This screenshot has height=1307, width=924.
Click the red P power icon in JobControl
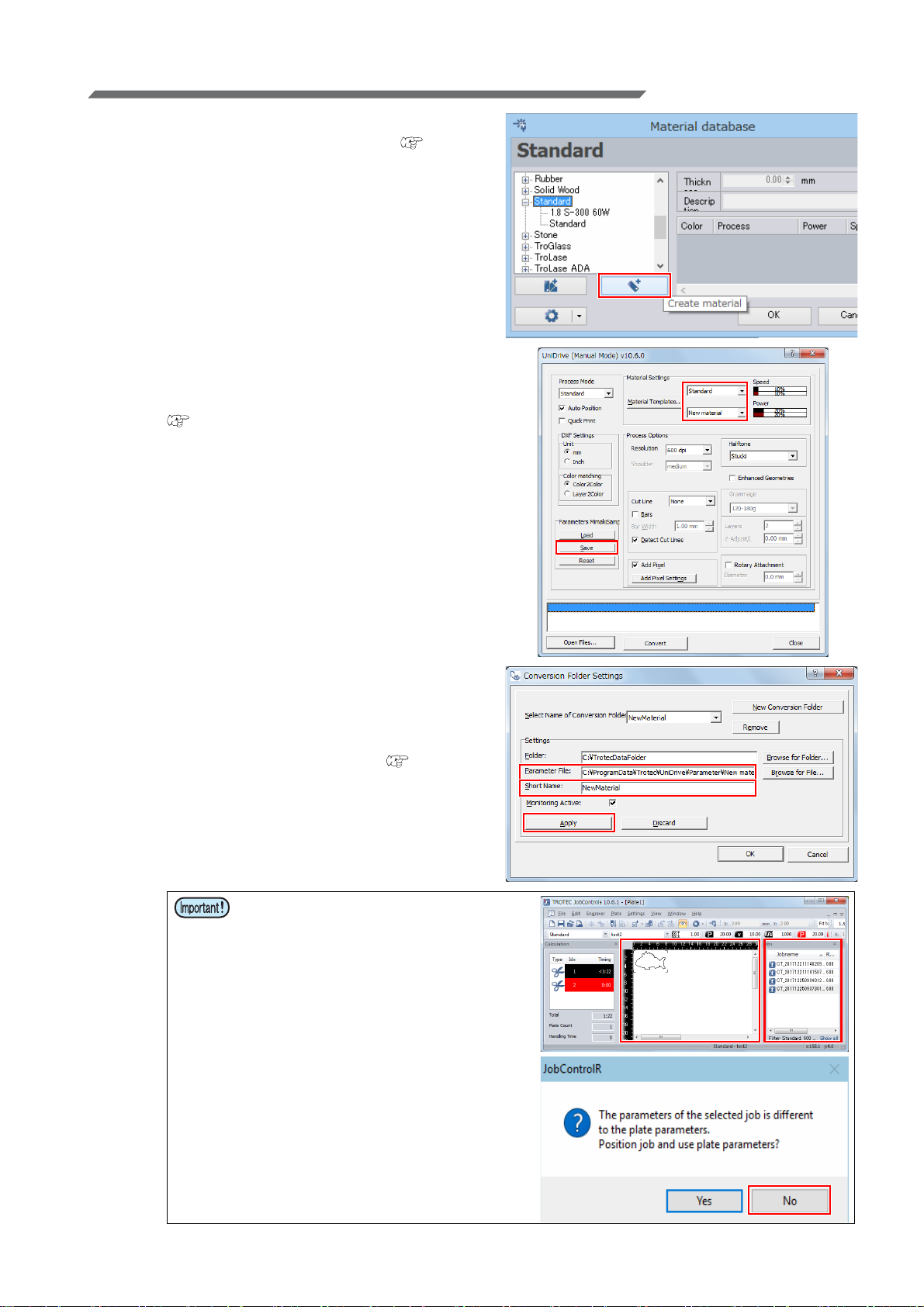(x=801, y=935)
